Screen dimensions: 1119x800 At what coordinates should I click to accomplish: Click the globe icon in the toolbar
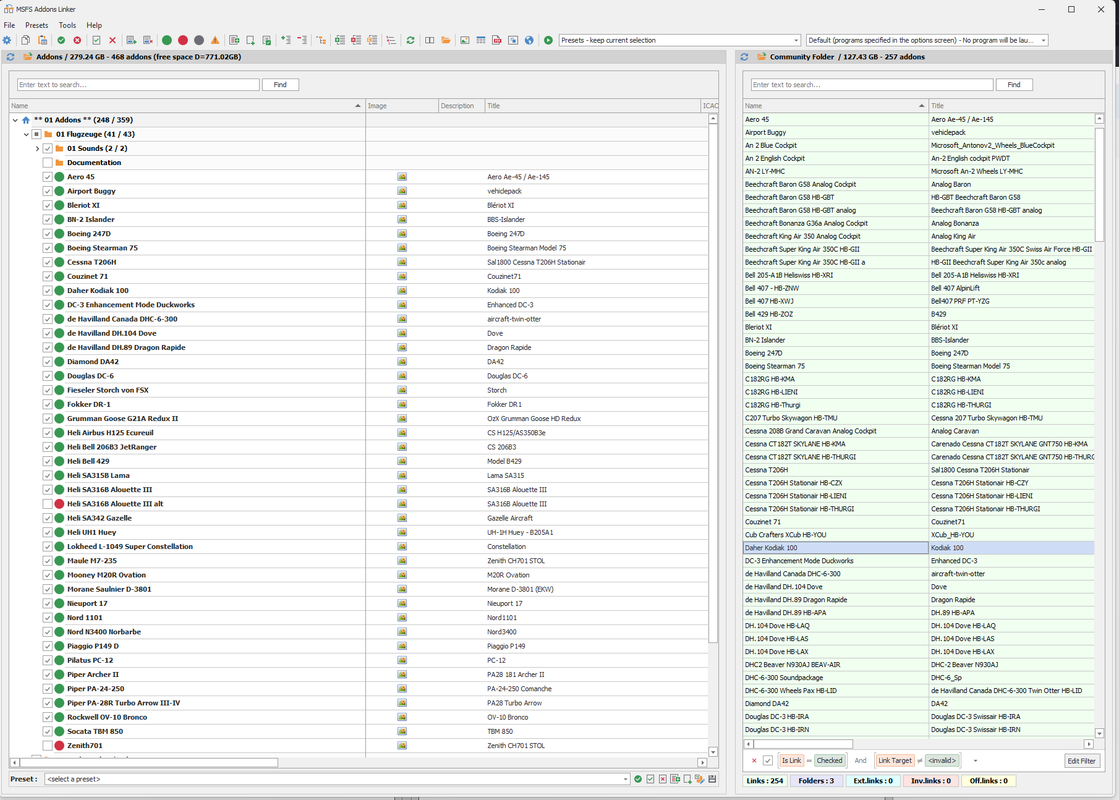coord(529,41)
